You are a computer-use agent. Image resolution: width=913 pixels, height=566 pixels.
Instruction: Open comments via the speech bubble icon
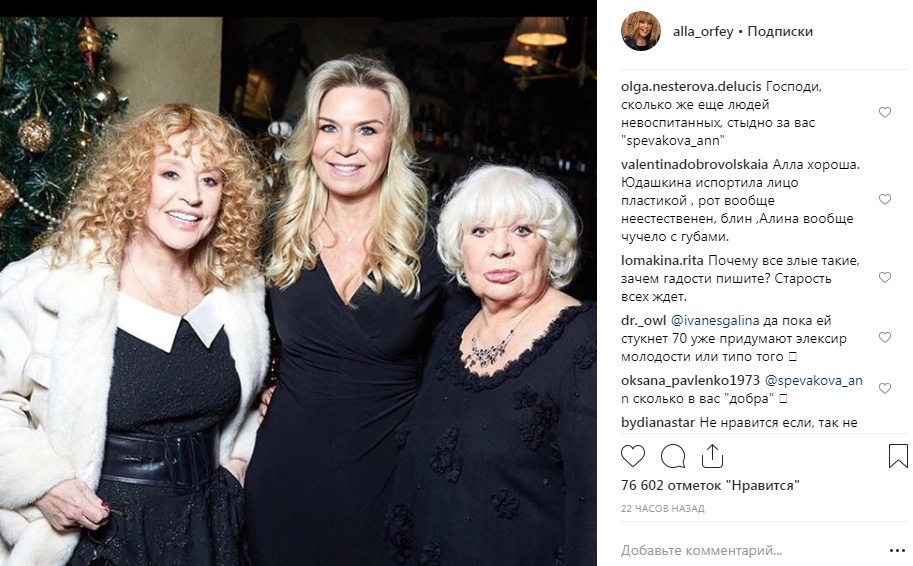point(673,457)
